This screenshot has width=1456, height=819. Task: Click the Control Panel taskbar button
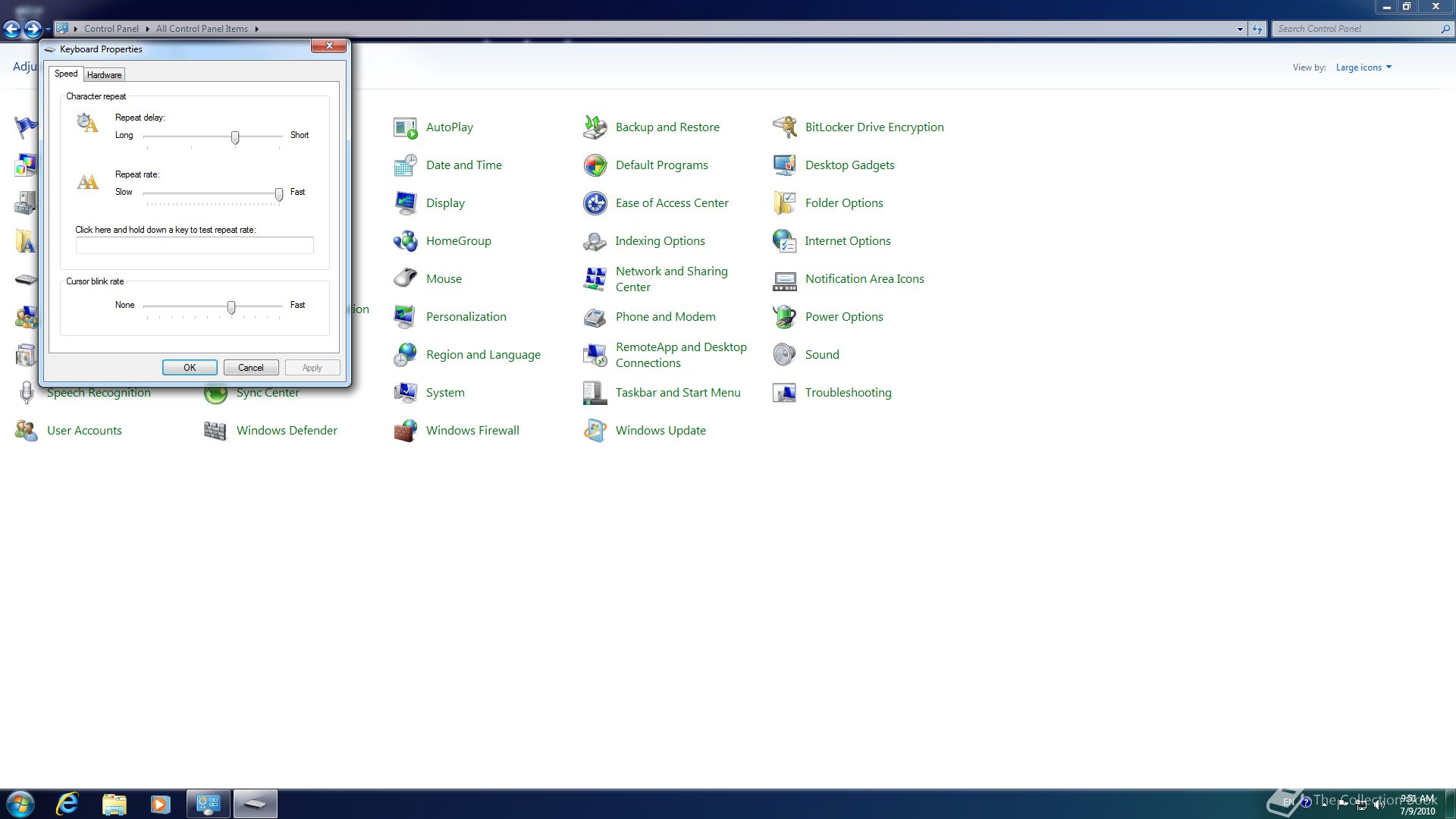(209, 804)
